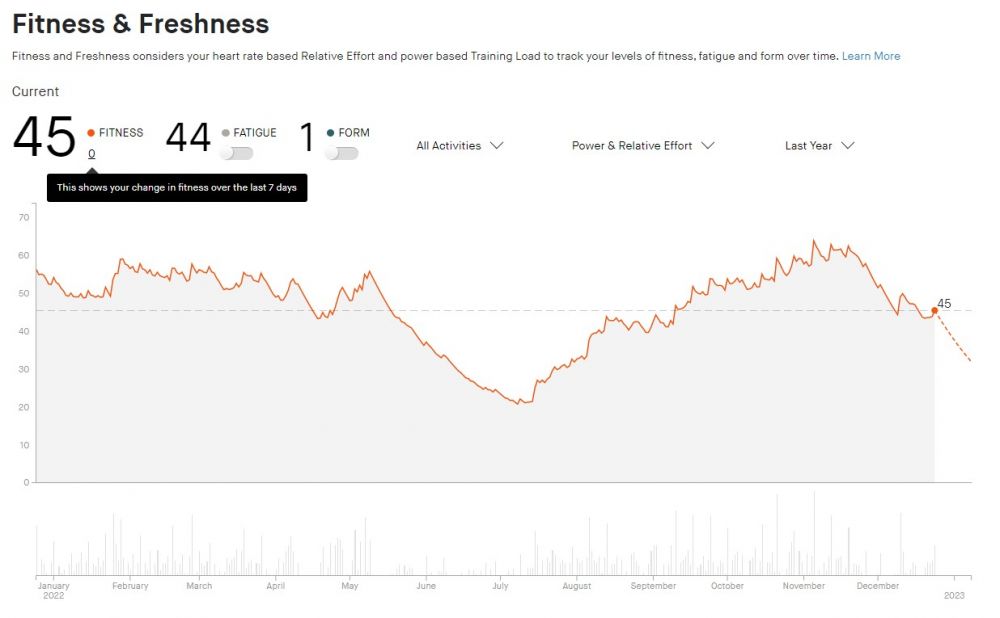Click the 2023 label on the timeline

955,595
